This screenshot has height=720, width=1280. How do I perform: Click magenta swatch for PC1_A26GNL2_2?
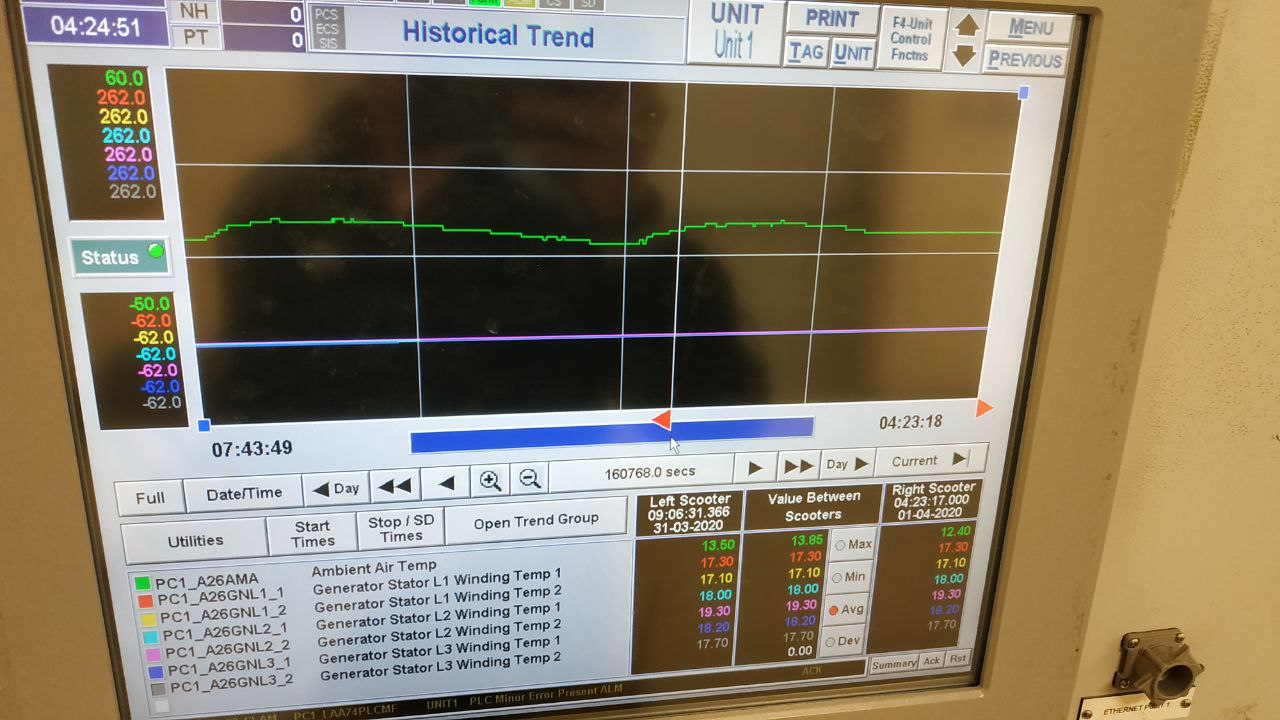click(154, 653)
